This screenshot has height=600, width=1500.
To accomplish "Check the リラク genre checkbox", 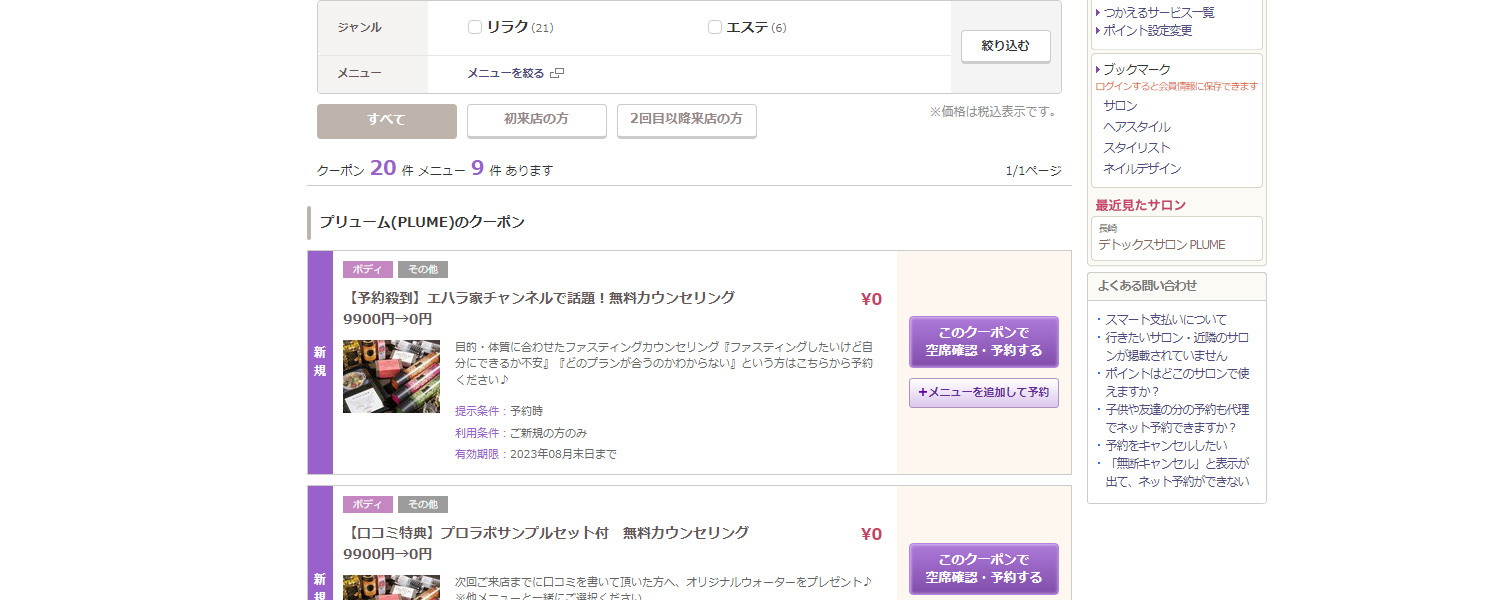I will point(475,27).
